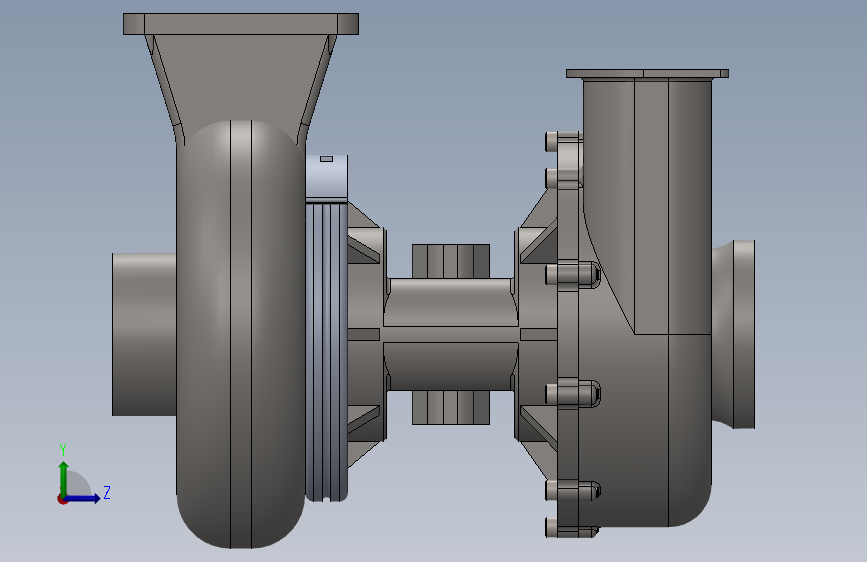Select the rounded left volute housing body
The height and width of the screenshot is (562, 867).
point(241,335)
